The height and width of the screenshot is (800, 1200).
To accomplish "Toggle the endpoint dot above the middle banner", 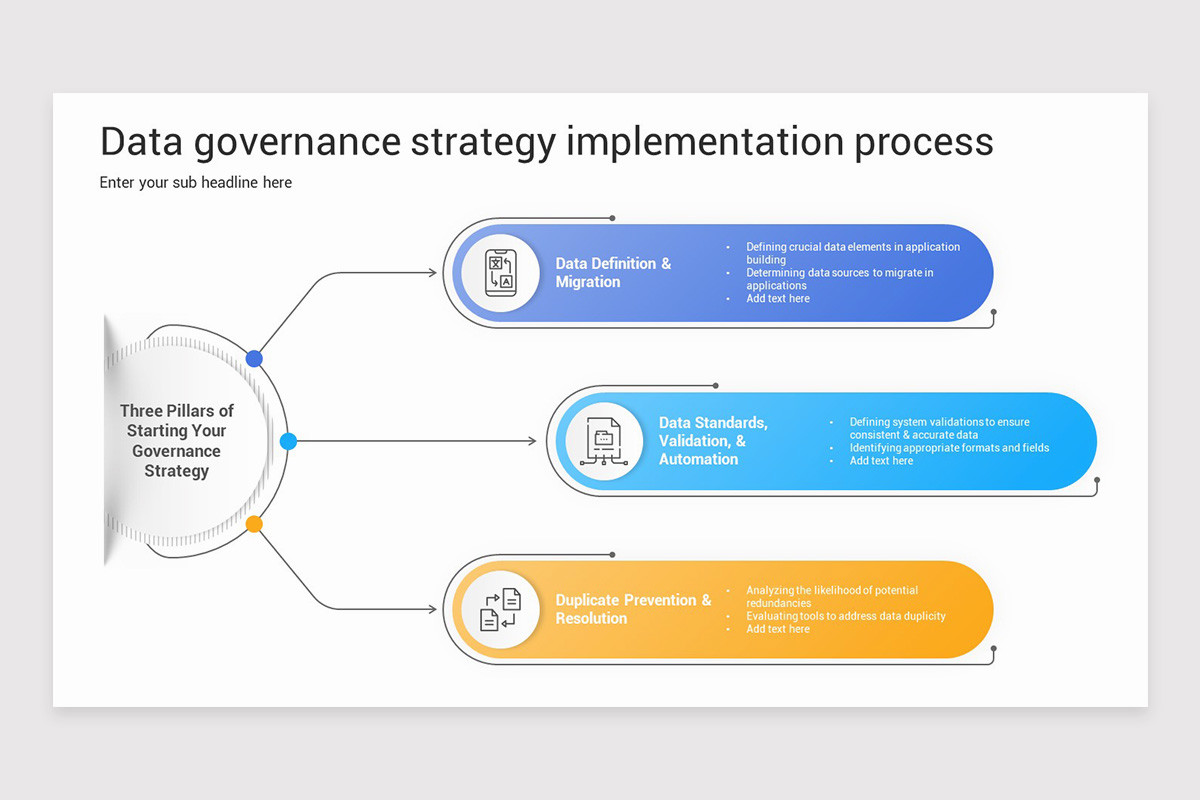I will [714, 384].
